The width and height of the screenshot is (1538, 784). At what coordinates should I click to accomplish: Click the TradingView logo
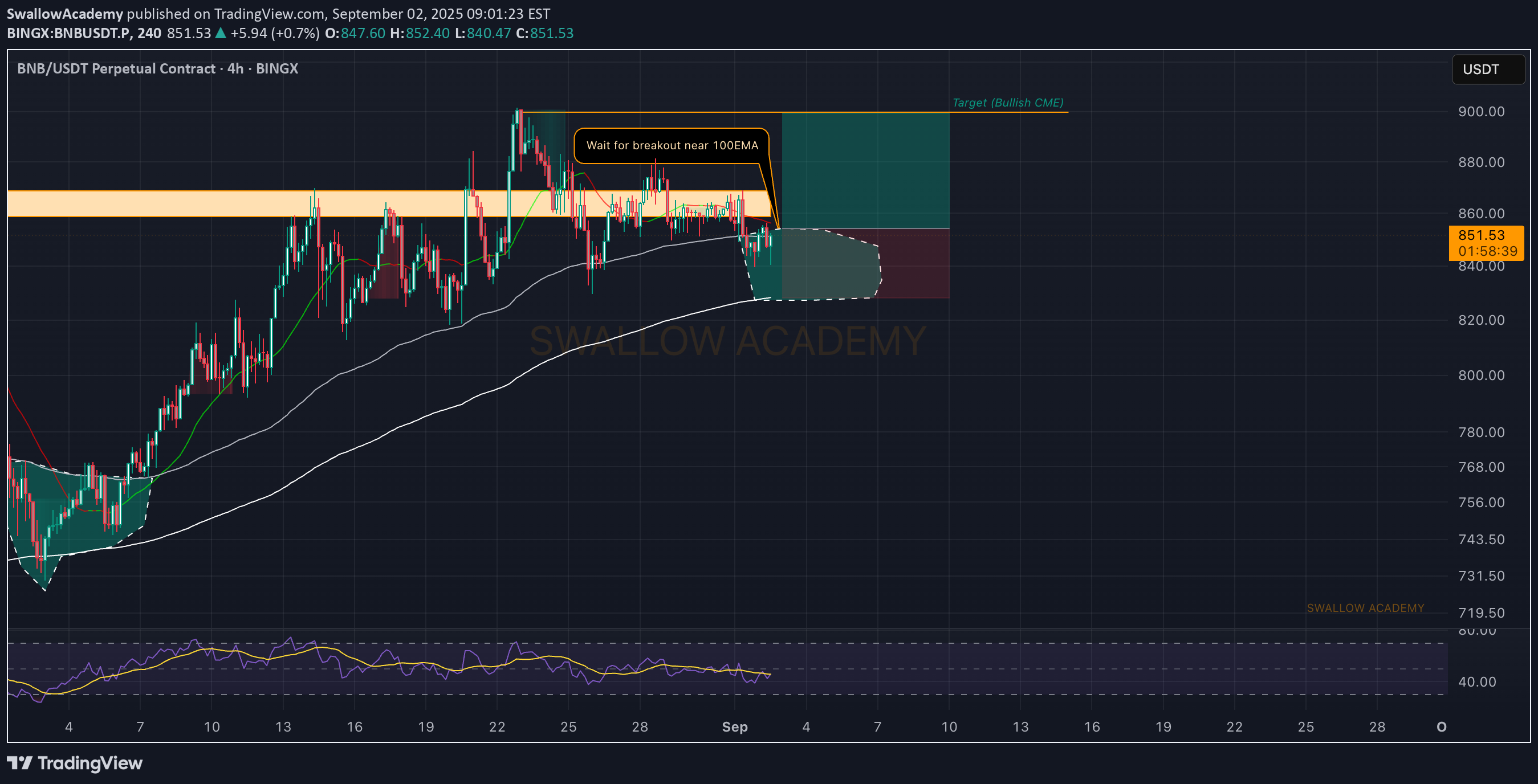coord(75,763)
